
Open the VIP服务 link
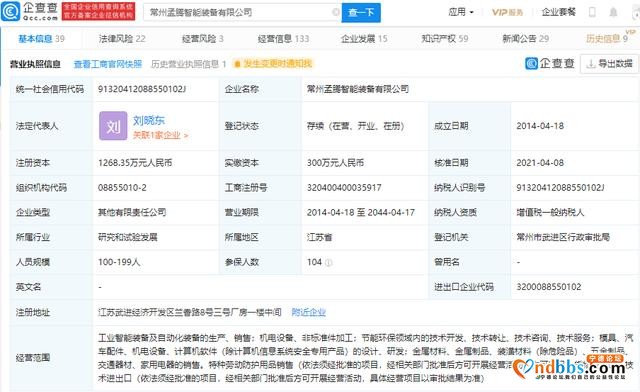point(507,12)
